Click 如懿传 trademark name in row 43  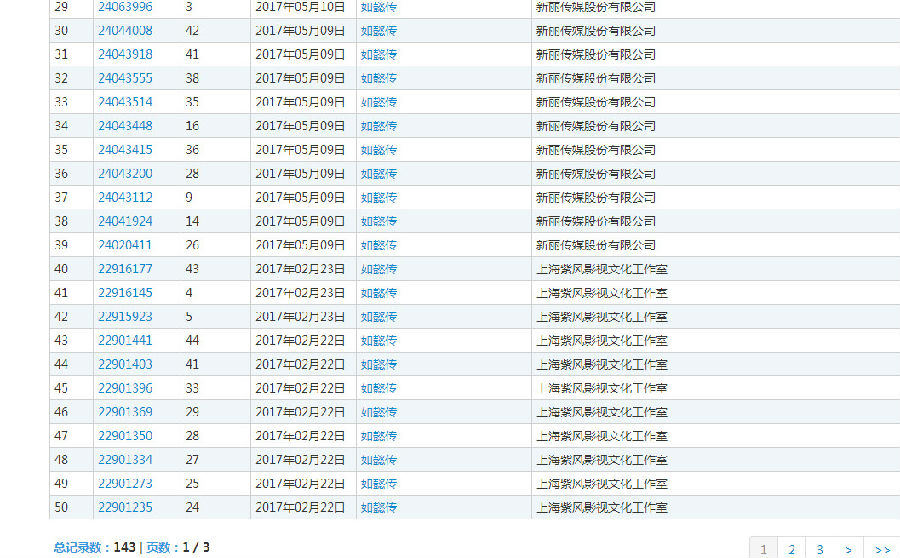click(379, 340)
